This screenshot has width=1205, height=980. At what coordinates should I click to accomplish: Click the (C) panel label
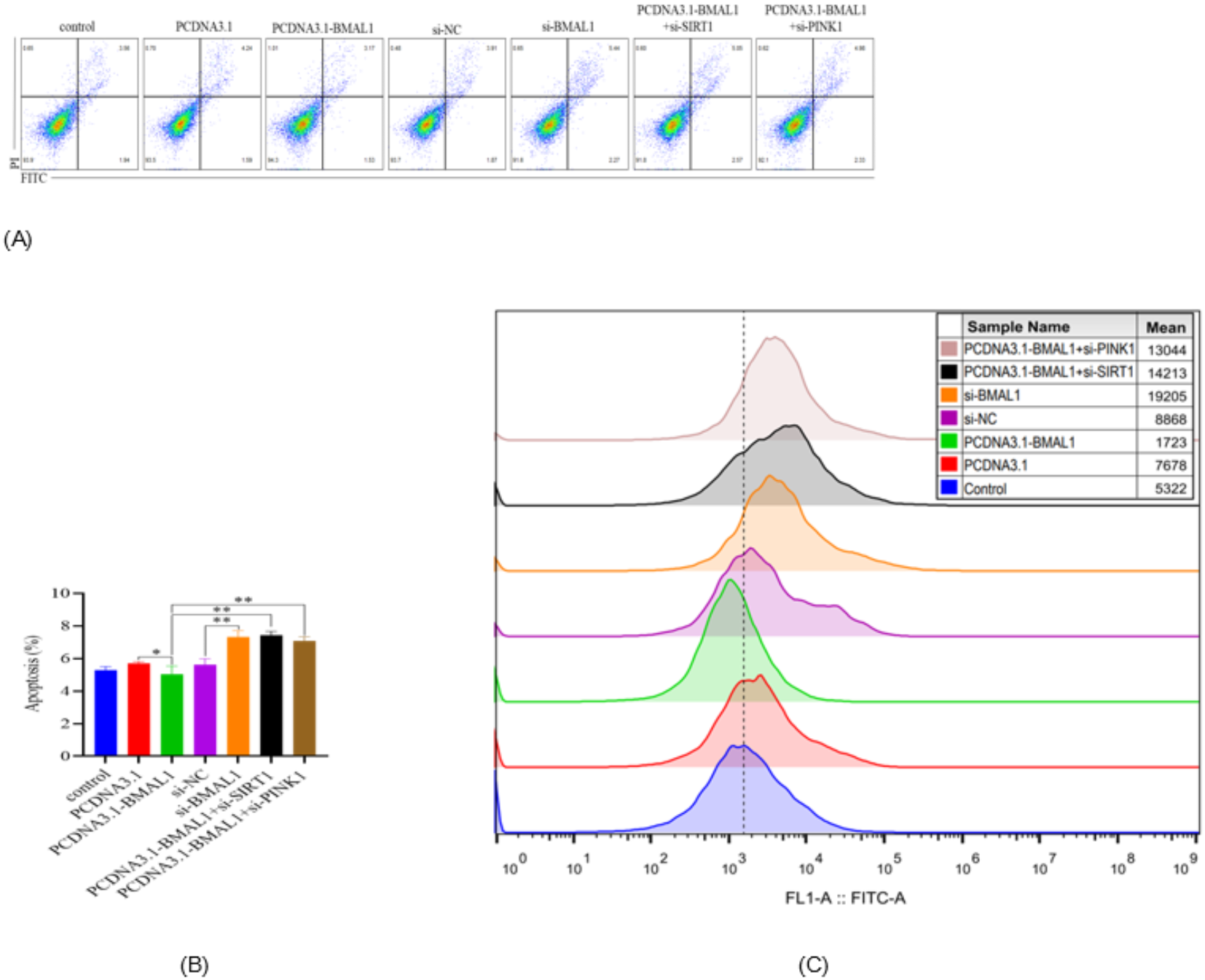[x=813, y=965]
